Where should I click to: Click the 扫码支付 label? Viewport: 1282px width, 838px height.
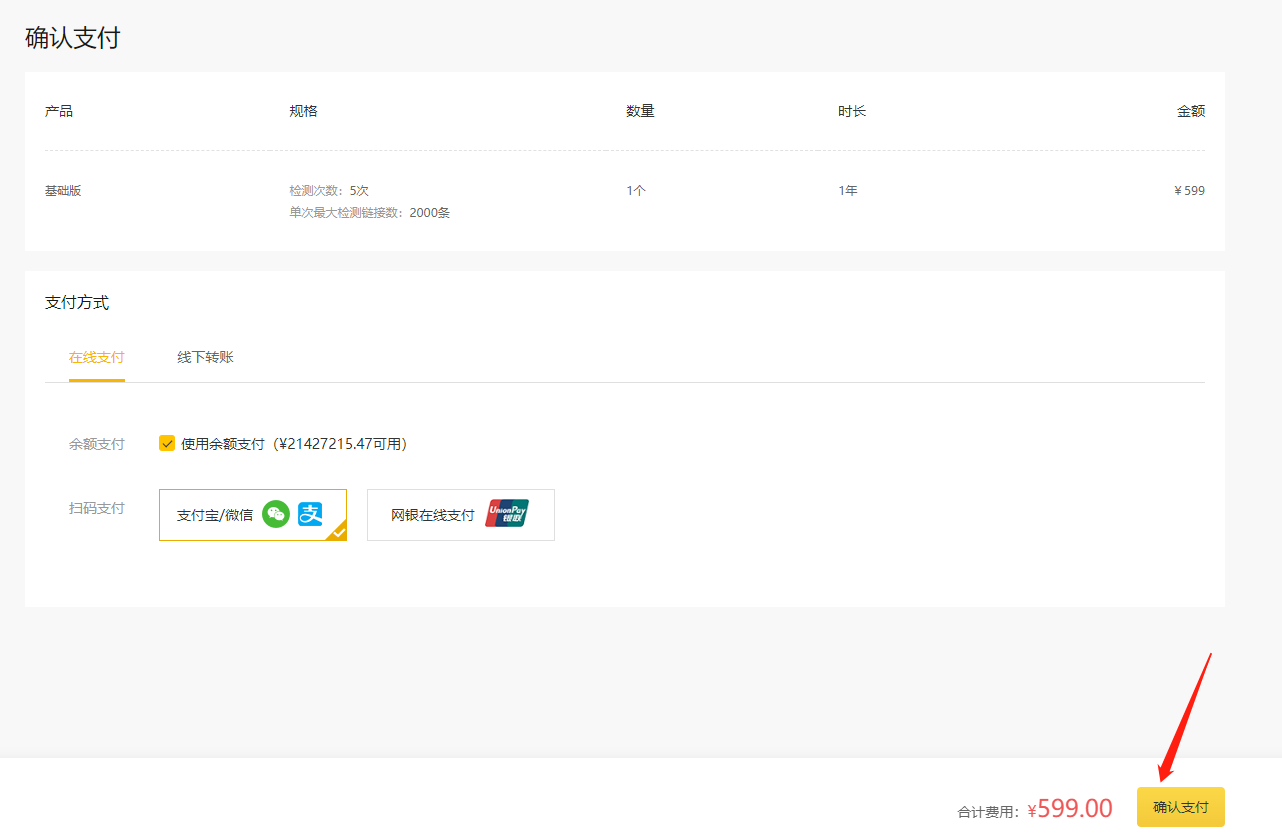(x=97, y=508)
